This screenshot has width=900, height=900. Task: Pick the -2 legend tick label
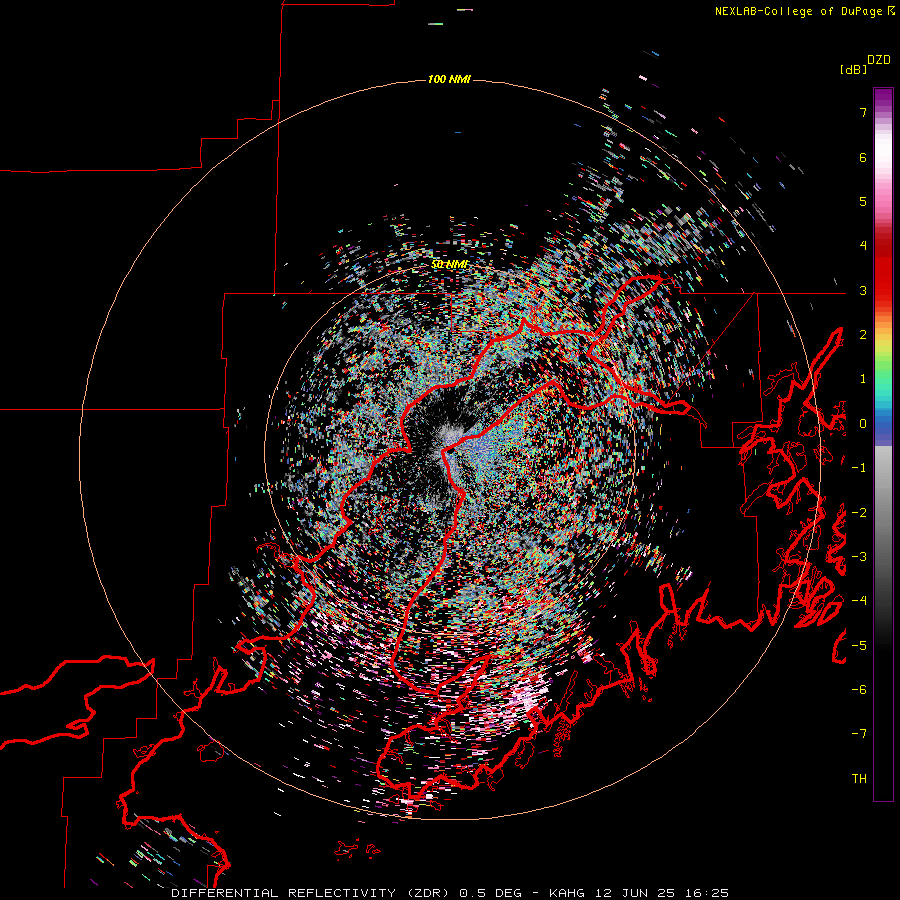click(x=859, y=513)
